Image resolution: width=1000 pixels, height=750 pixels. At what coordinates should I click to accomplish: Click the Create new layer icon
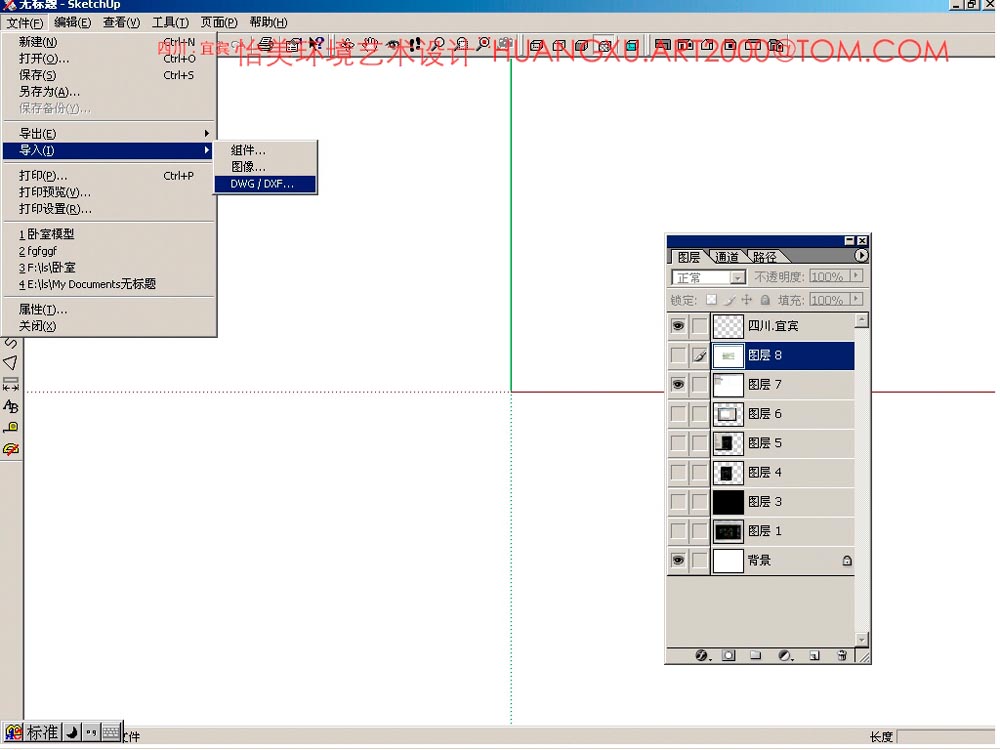coord(814,656)
